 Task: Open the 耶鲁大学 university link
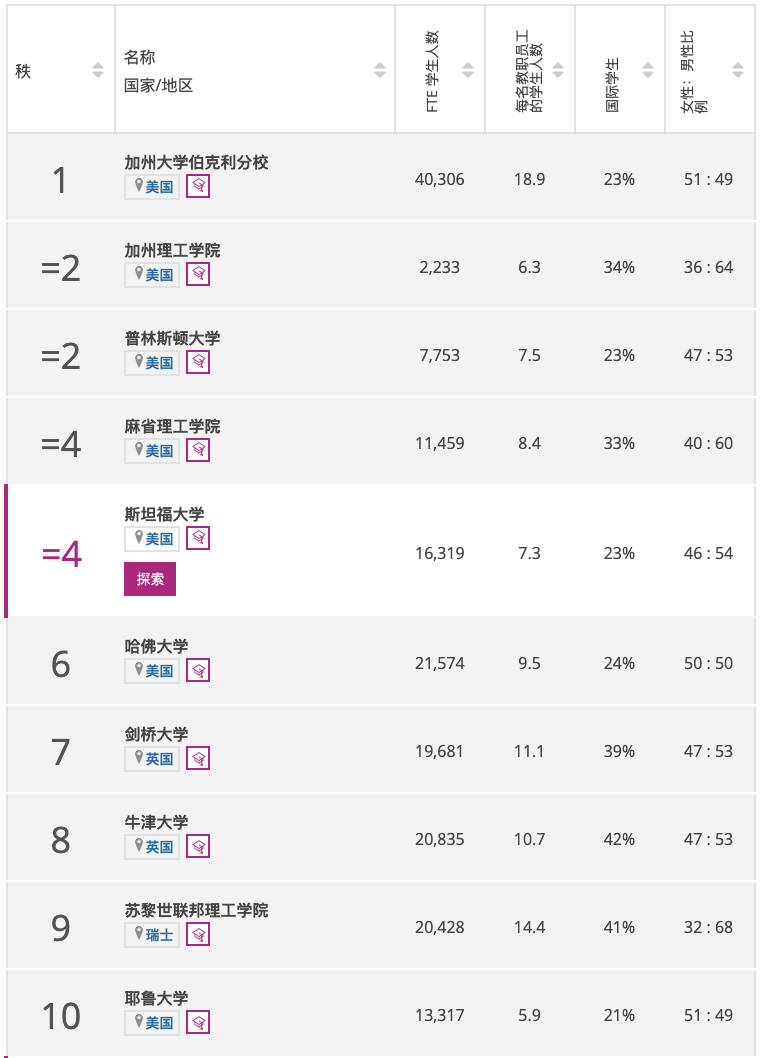click(x=156, y=998)
